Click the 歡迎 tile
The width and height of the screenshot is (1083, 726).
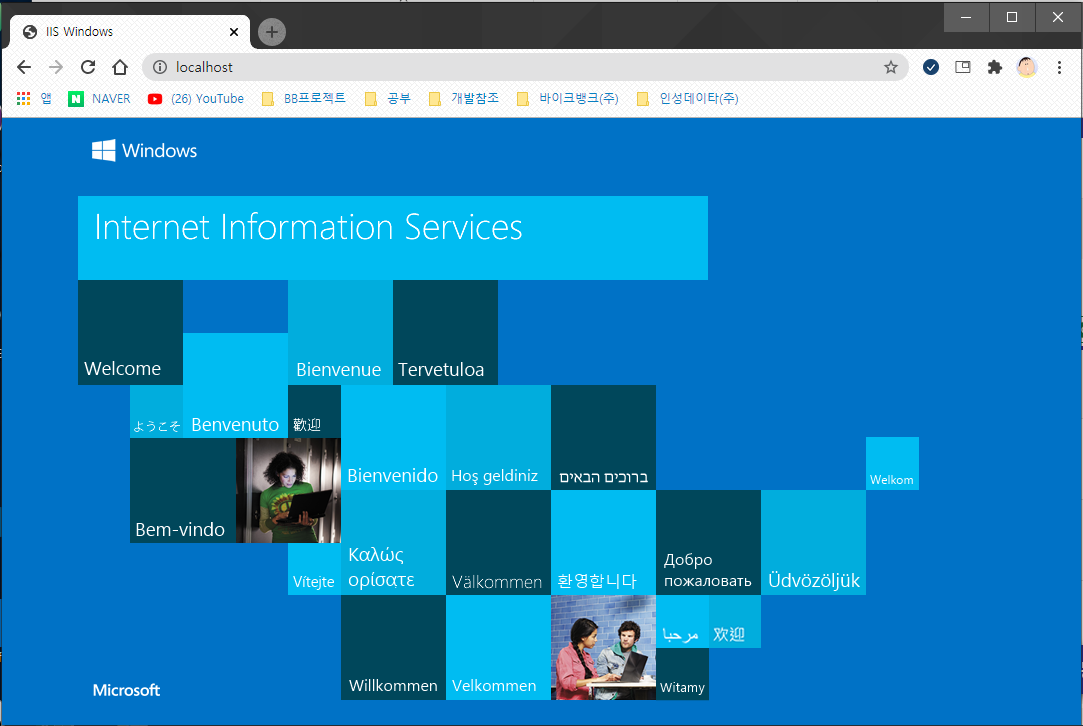(x=314, y=412)
